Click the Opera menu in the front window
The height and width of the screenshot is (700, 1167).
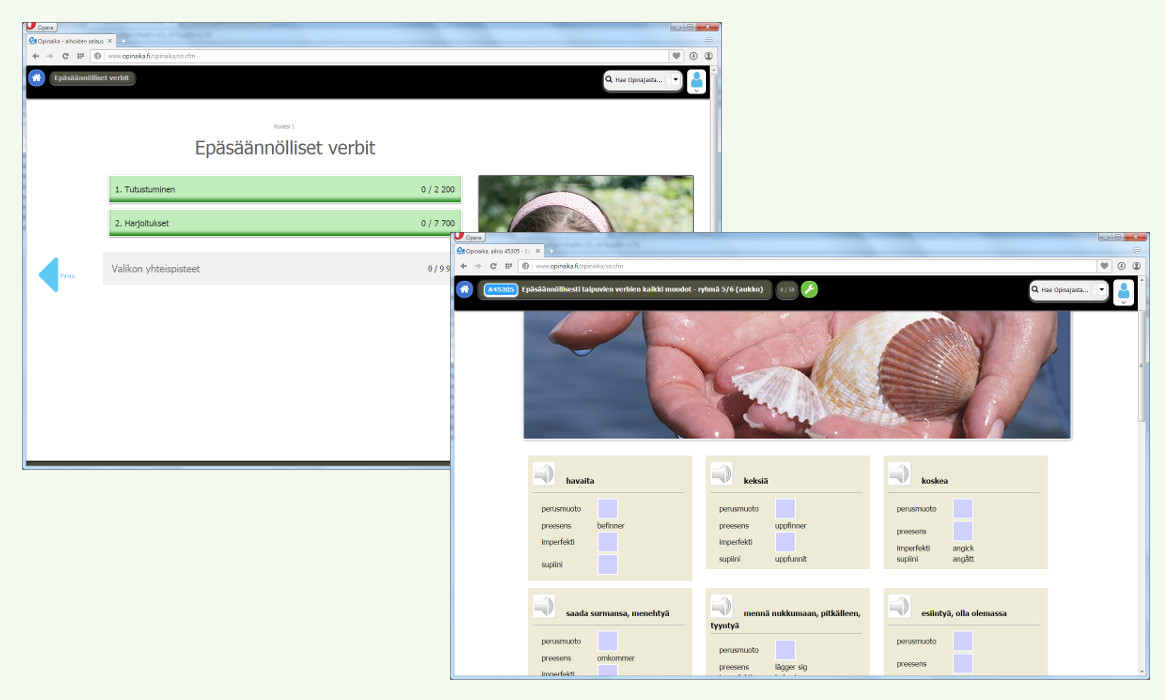[x=470, y=237]
